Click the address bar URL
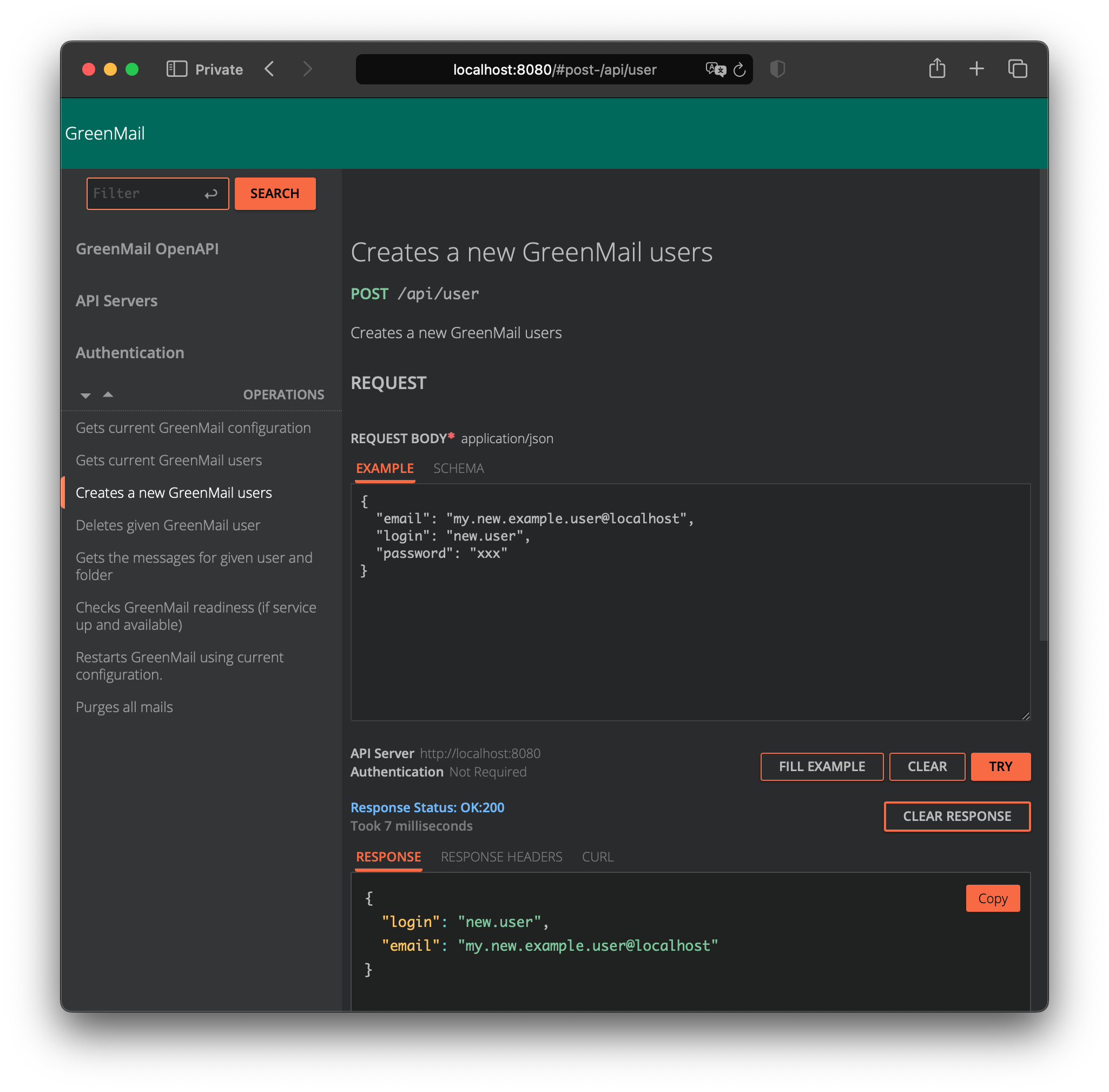 554,69
